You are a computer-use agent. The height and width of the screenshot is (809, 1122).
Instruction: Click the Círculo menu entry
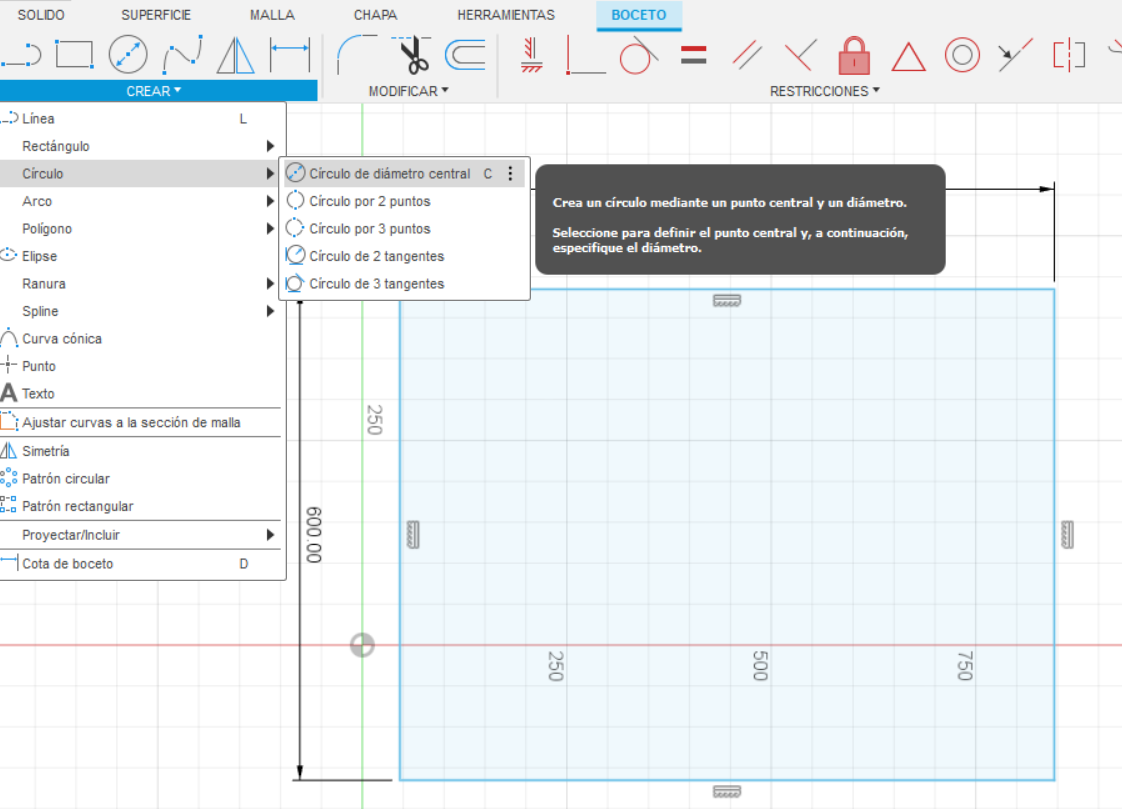(x=143, y=174)
